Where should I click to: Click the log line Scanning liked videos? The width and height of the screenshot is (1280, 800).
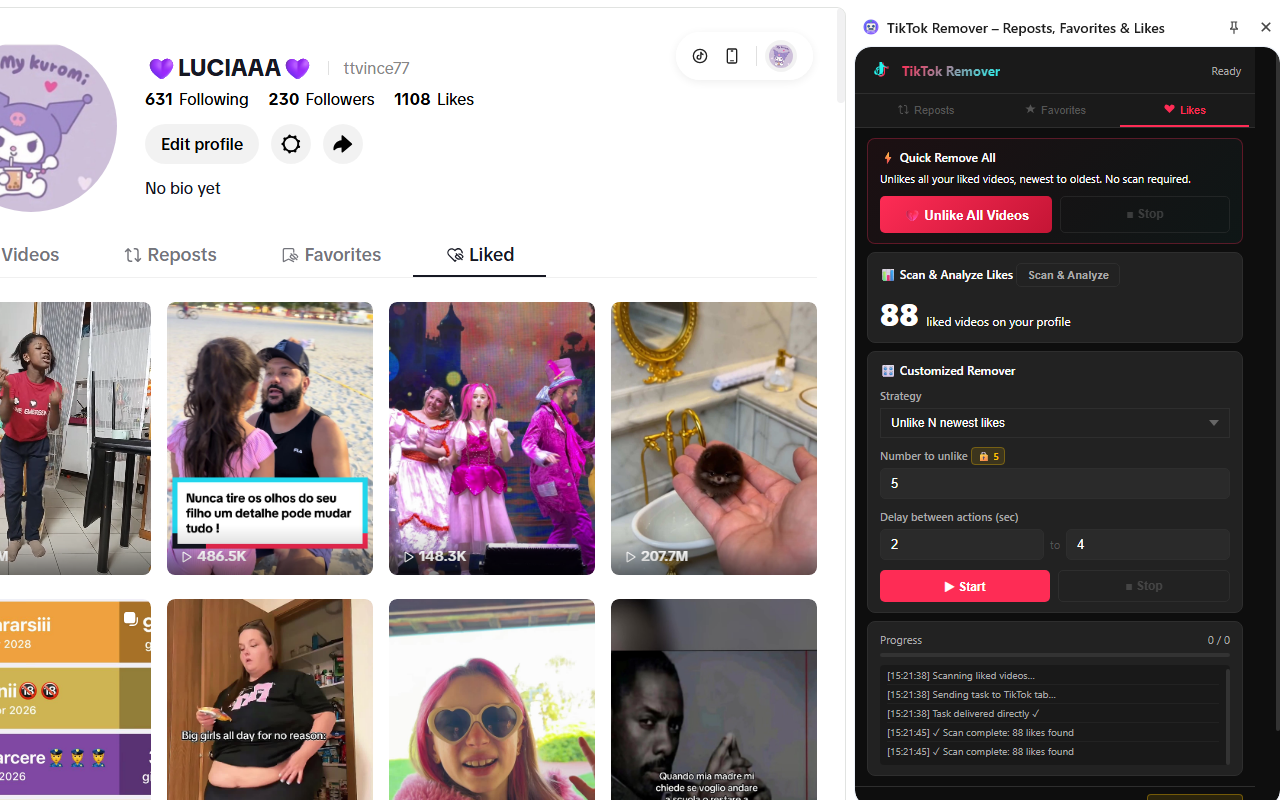(961, 676)
